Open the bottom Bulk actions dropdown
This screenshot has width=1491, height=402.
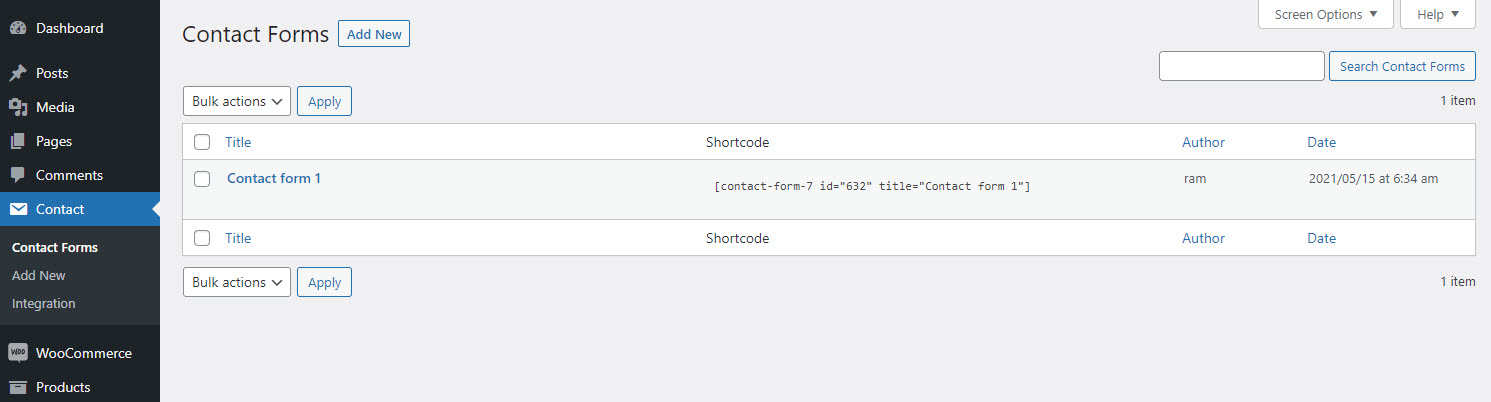pos(237,282)
